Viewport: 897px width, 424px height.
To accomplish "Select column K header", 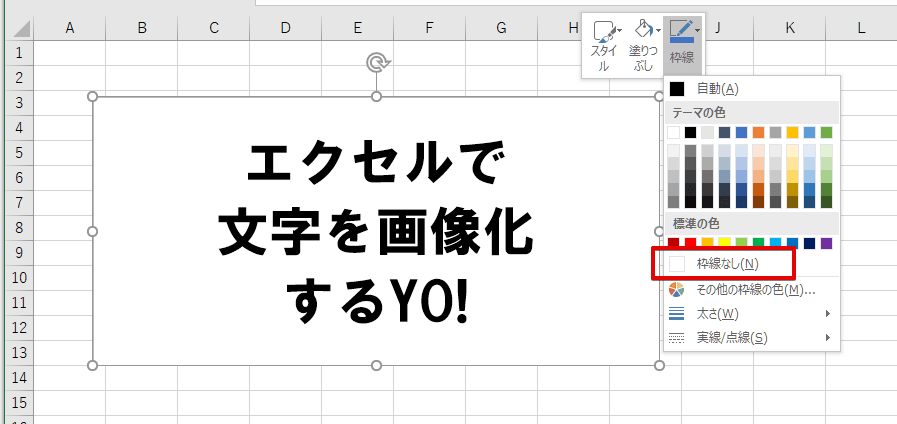I will 789,28.
